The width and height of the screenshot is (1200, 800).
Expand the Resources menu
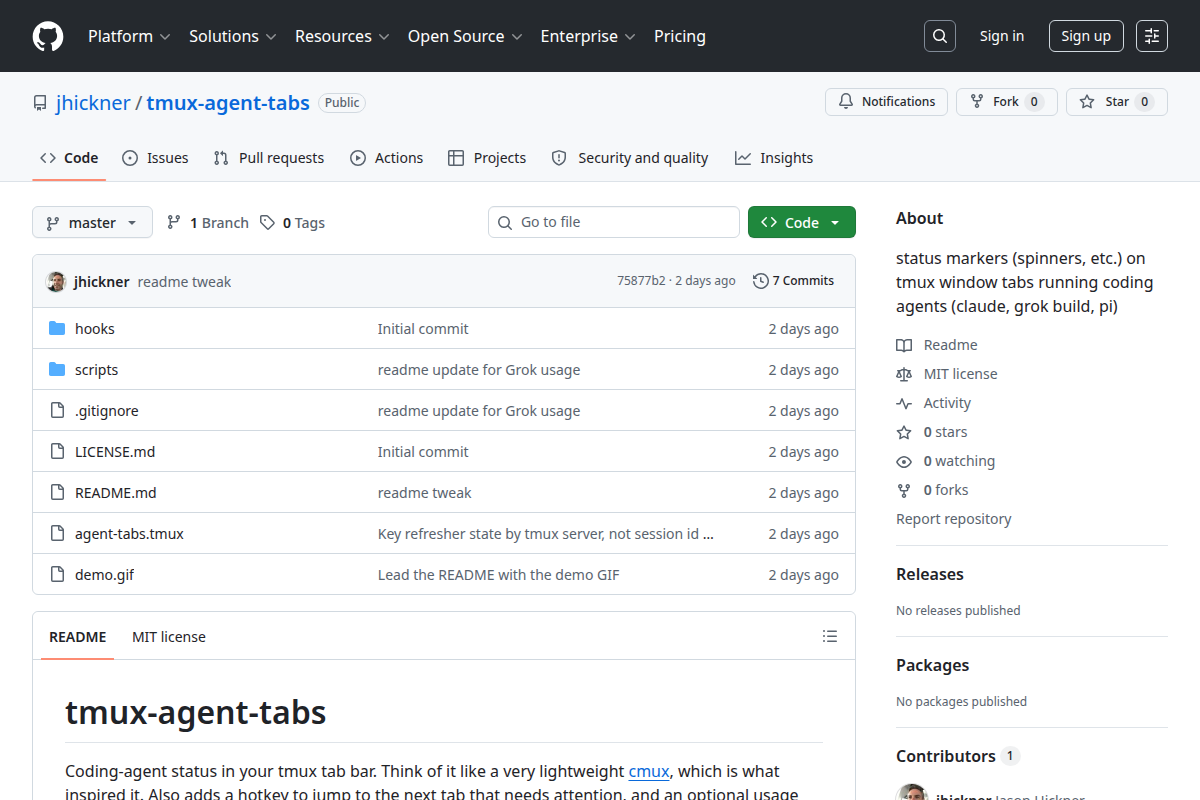tap(341, 36)
